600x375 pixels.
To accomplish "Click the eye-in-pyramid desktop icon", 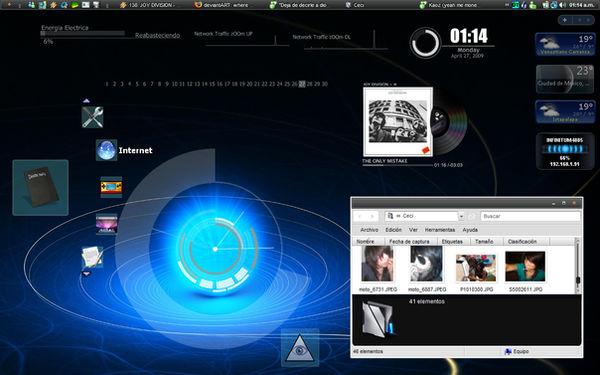I will point(300,347).
